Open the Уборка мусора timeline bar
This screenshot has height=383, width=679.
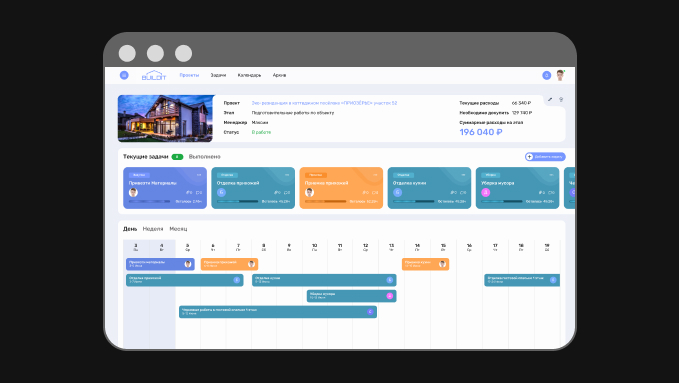point(352,296)
